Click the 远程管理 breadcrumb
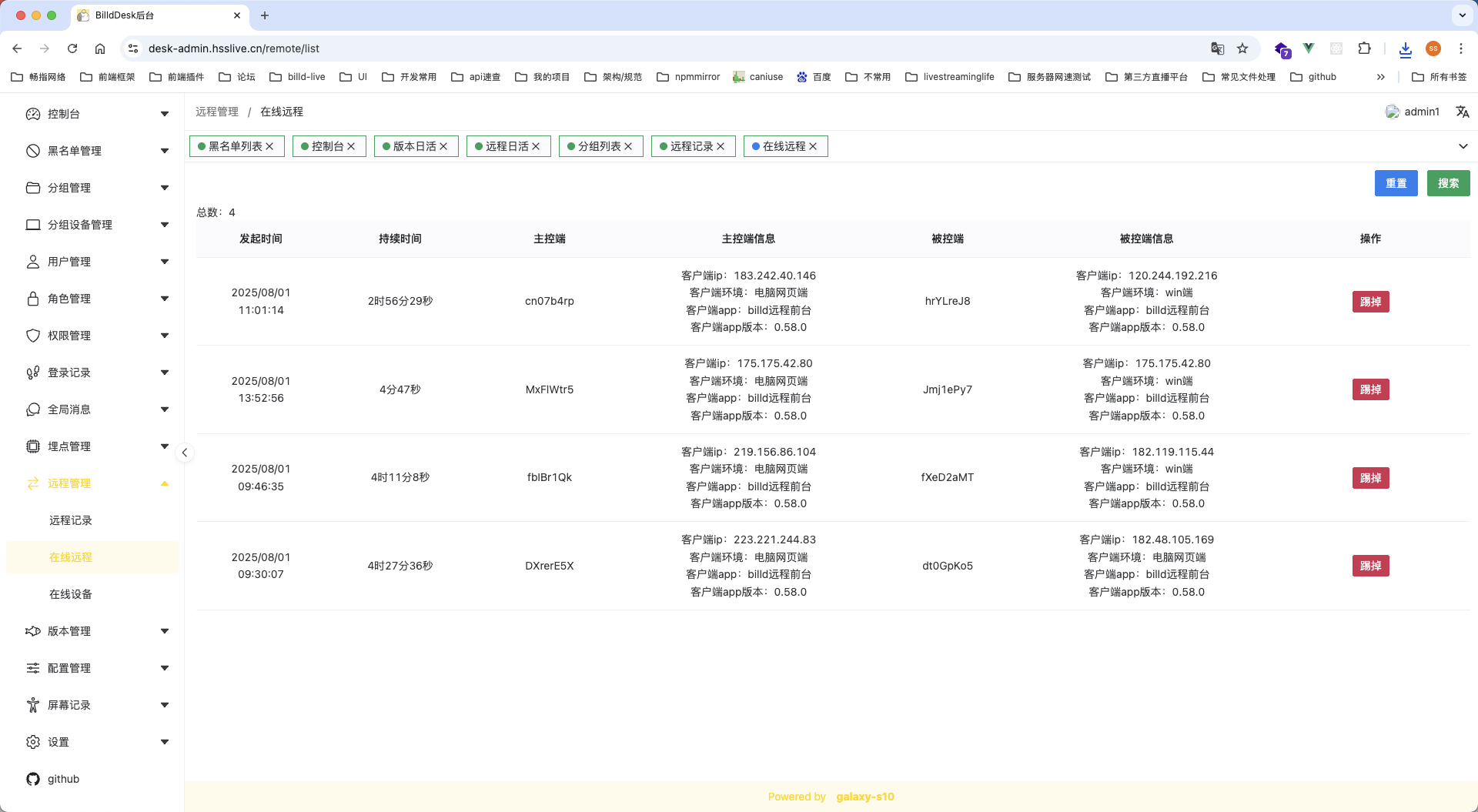Image resolution: width=1478 pixels, height=812 pixels. [217, 112]
